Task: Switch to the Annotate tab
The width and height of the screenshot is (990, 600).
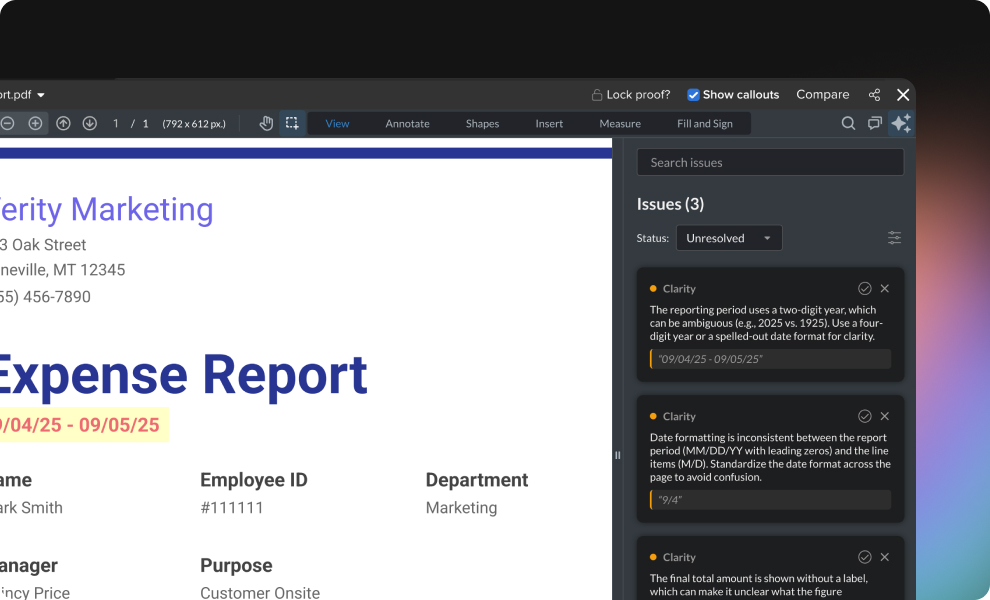Action: [x=407, y=124]
